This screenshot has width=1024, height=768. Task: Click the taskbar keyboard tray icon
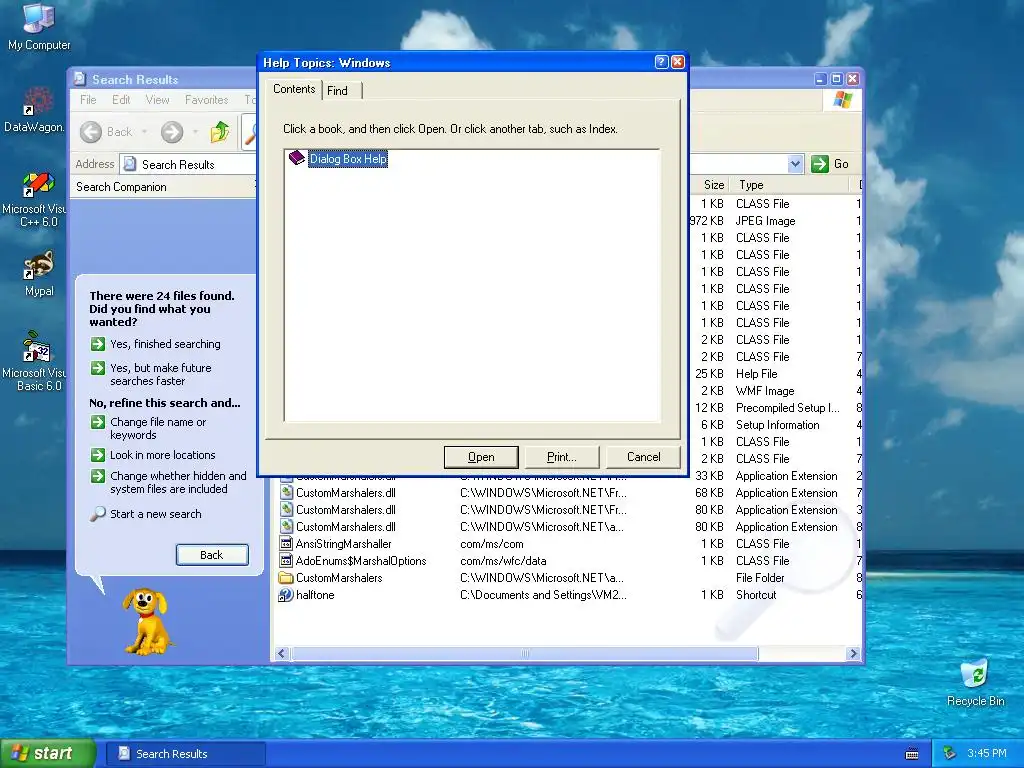click(912, 754)
